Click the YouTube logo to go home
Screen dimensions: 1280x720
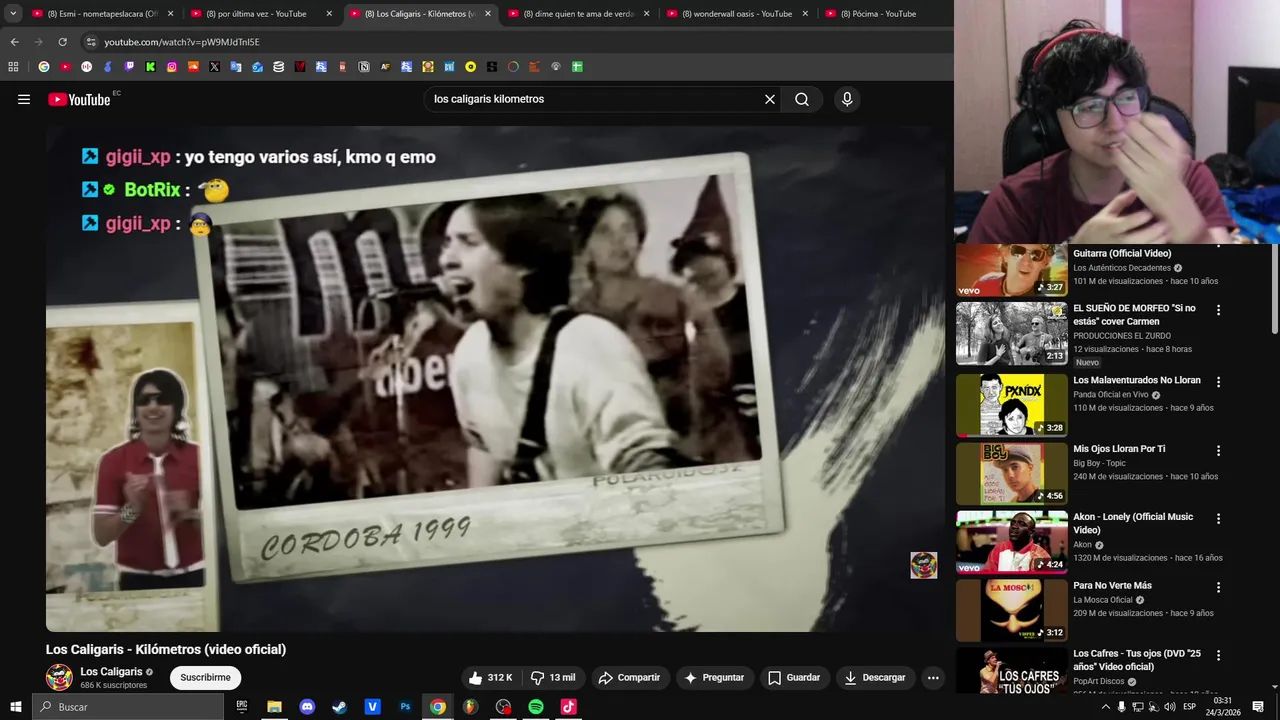[79, 99]
